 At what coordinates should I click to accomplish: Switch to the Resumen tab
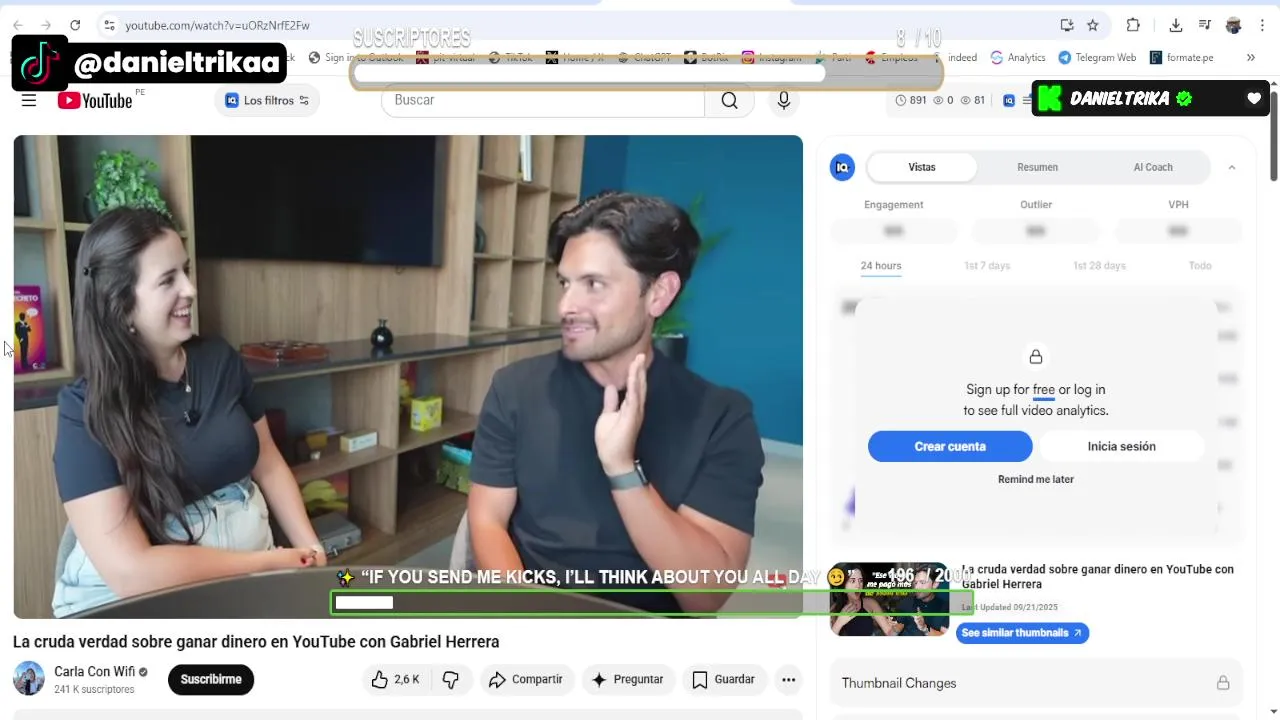(1038, 167)
